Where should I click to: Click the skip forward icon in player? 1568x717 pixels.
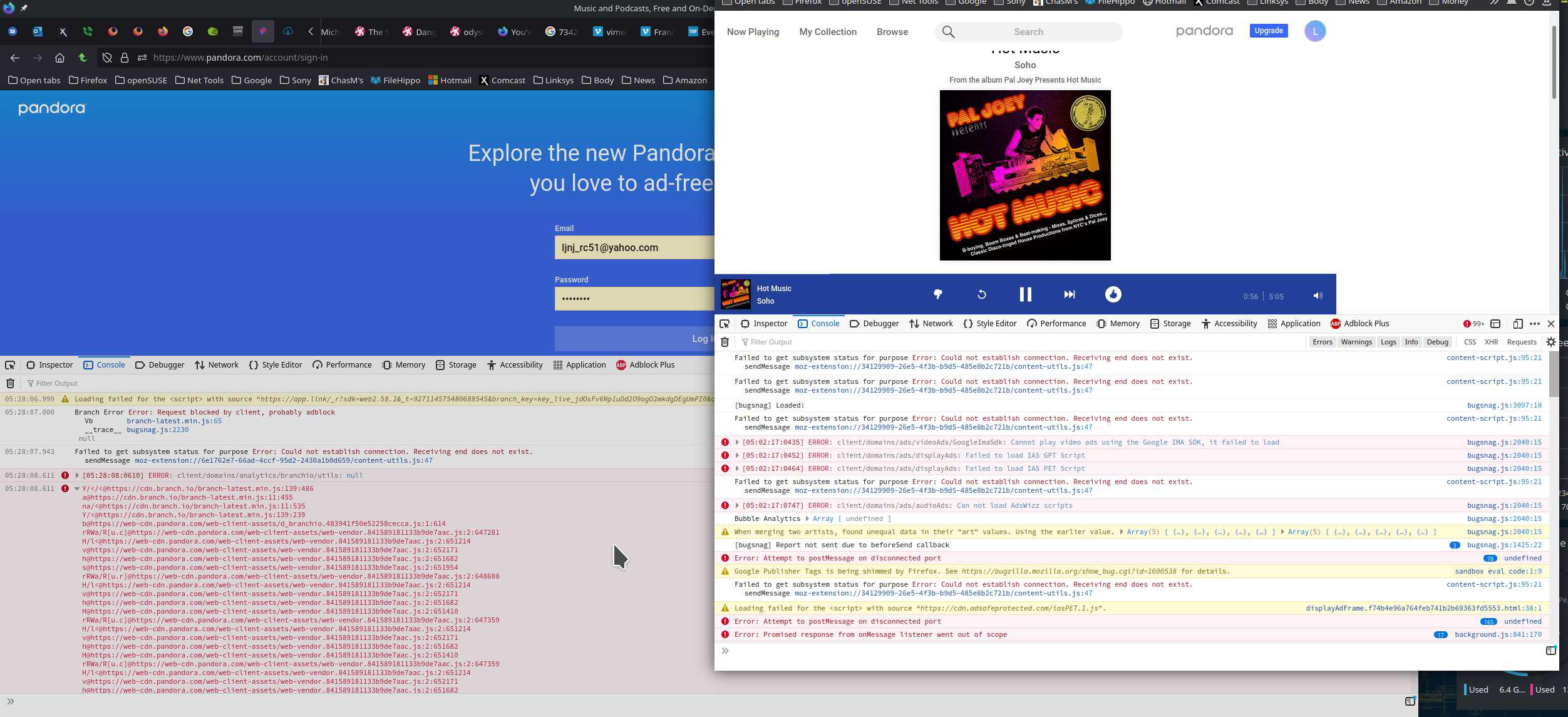[1069, 294]
